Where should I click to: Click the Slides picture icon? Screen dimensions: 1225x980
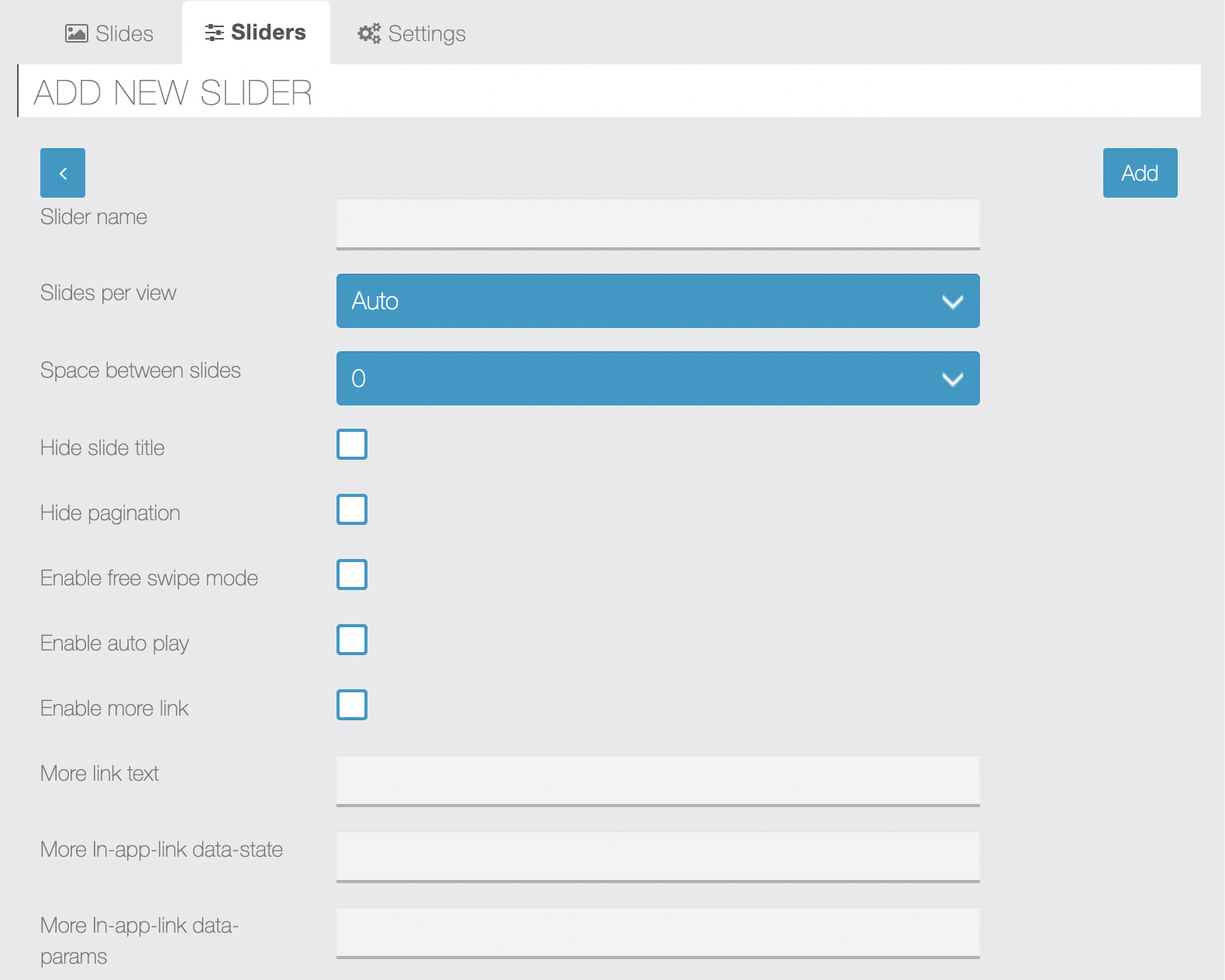point(77,33)
